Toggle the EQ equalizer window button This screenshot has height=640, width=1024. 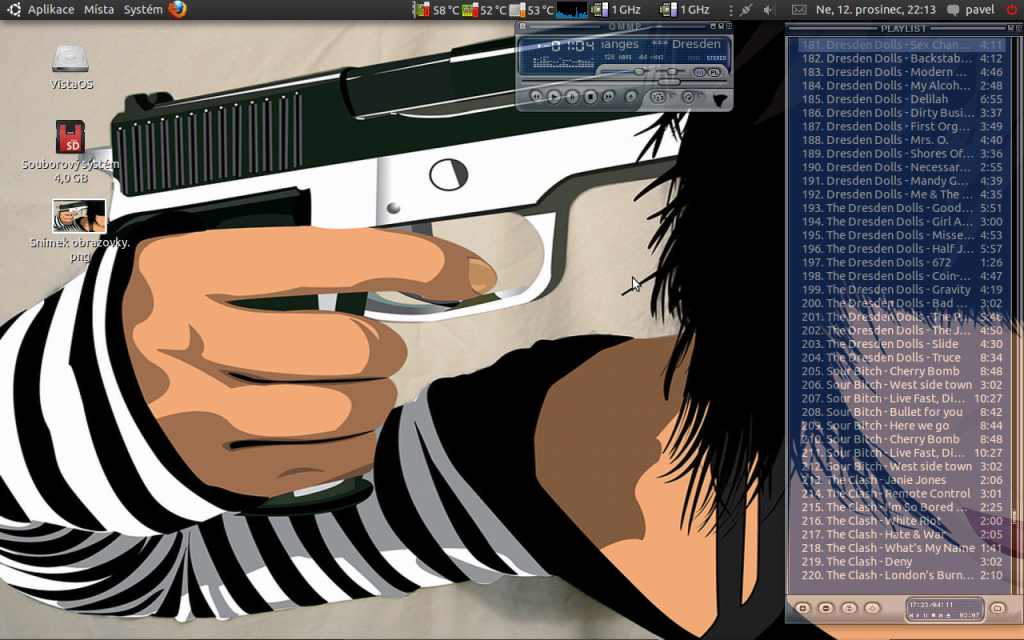(x=700, y=72)
